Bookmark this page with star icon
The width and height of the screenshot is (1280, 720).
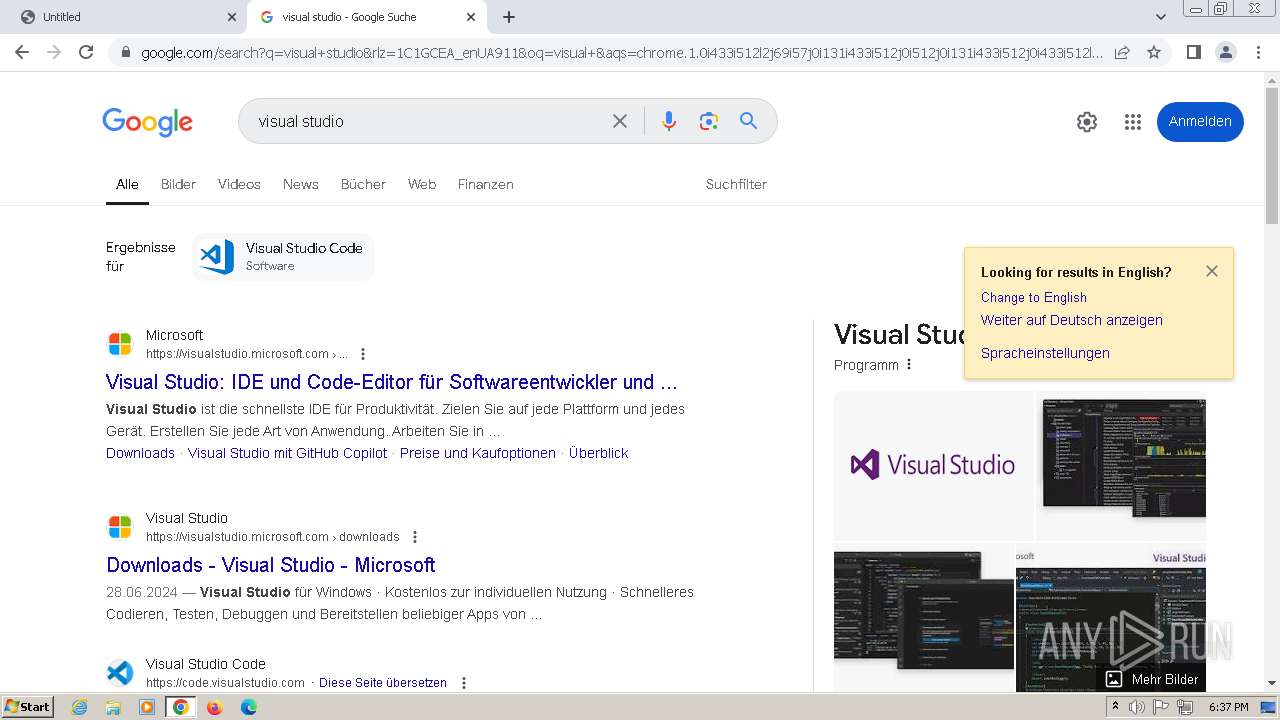point(1154,52)
